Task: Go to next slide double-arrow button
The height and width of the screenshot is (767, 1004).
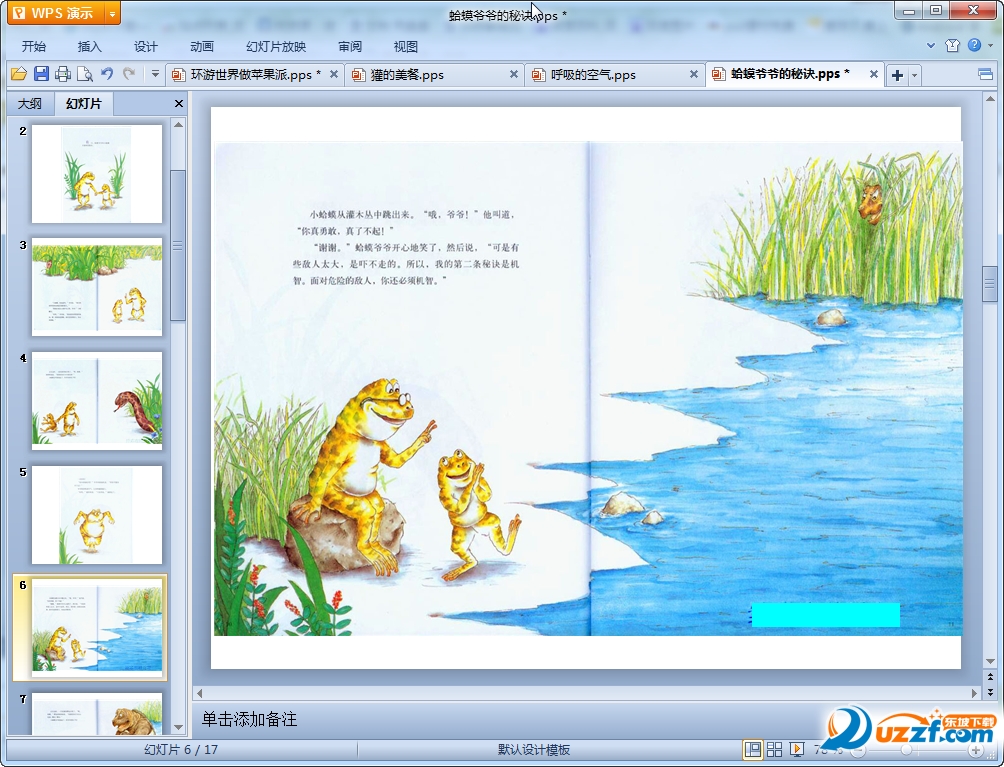Action: pyautogui.click(x=990, y=692)
